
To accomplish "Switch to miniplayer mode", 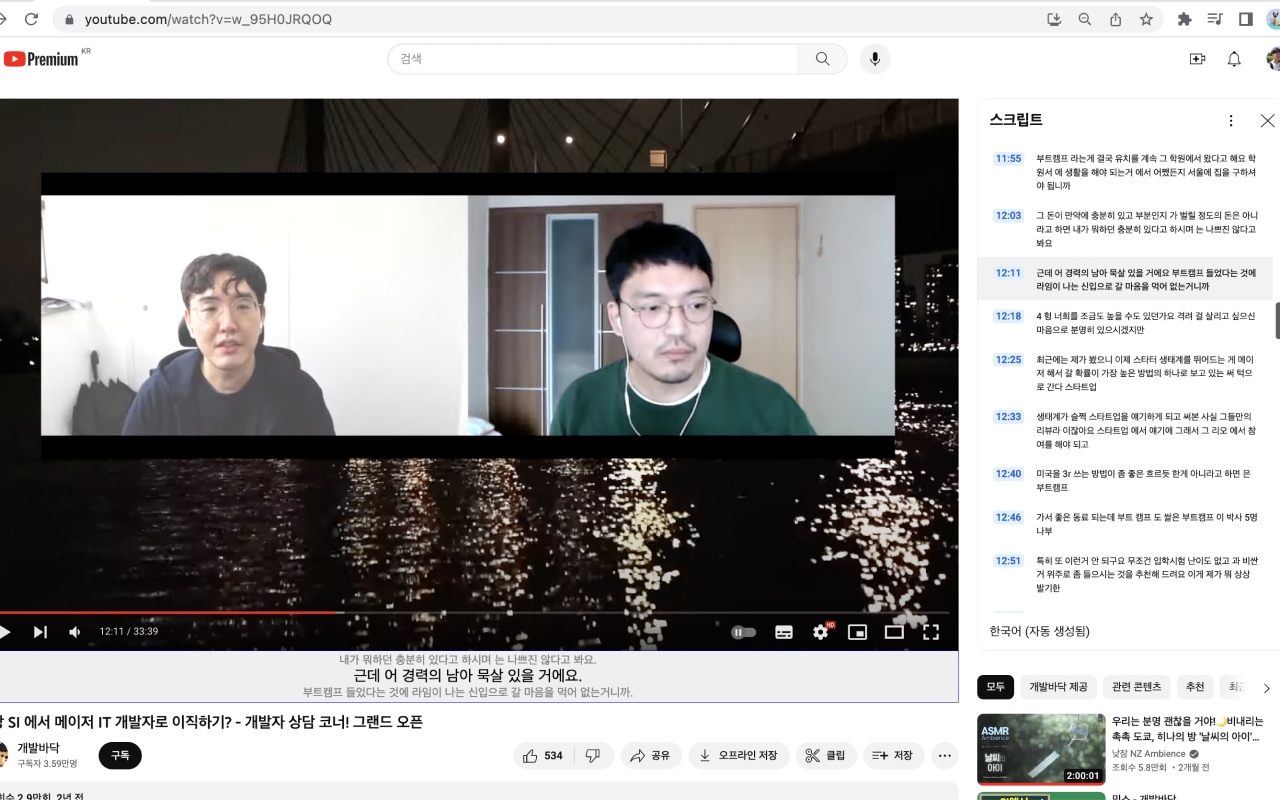I will click(857, 632).
